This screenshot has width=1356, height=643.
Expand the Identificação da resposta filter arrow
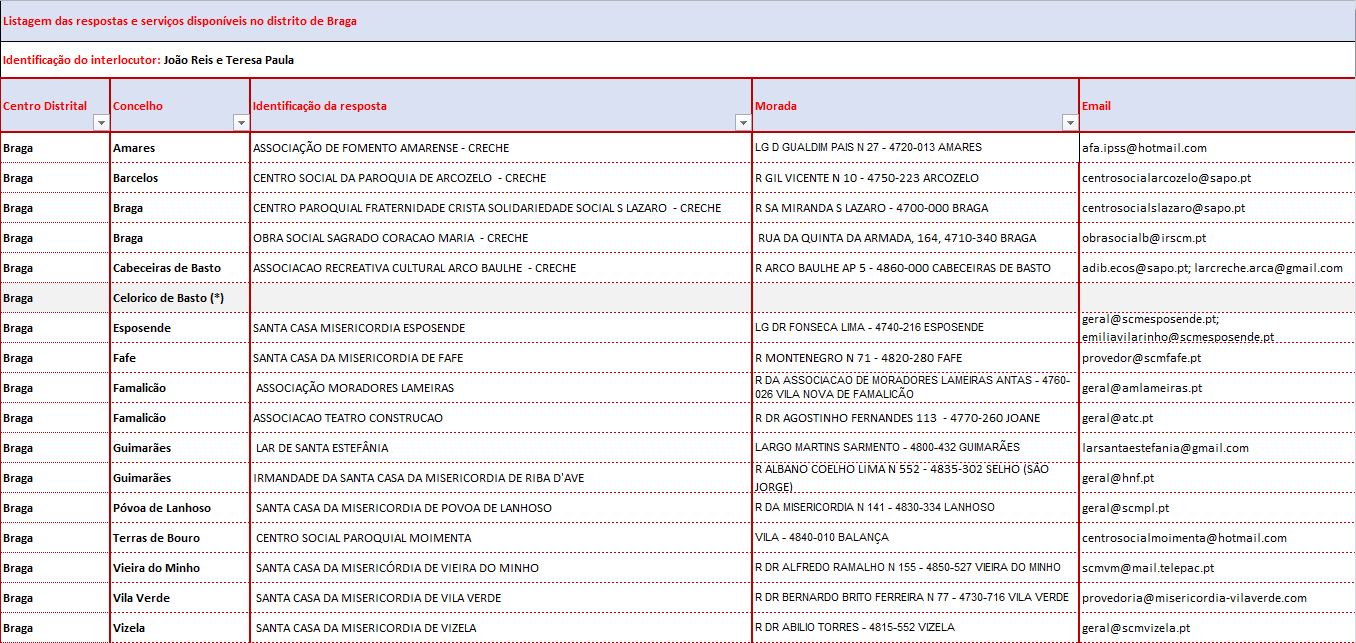(743, 122)
